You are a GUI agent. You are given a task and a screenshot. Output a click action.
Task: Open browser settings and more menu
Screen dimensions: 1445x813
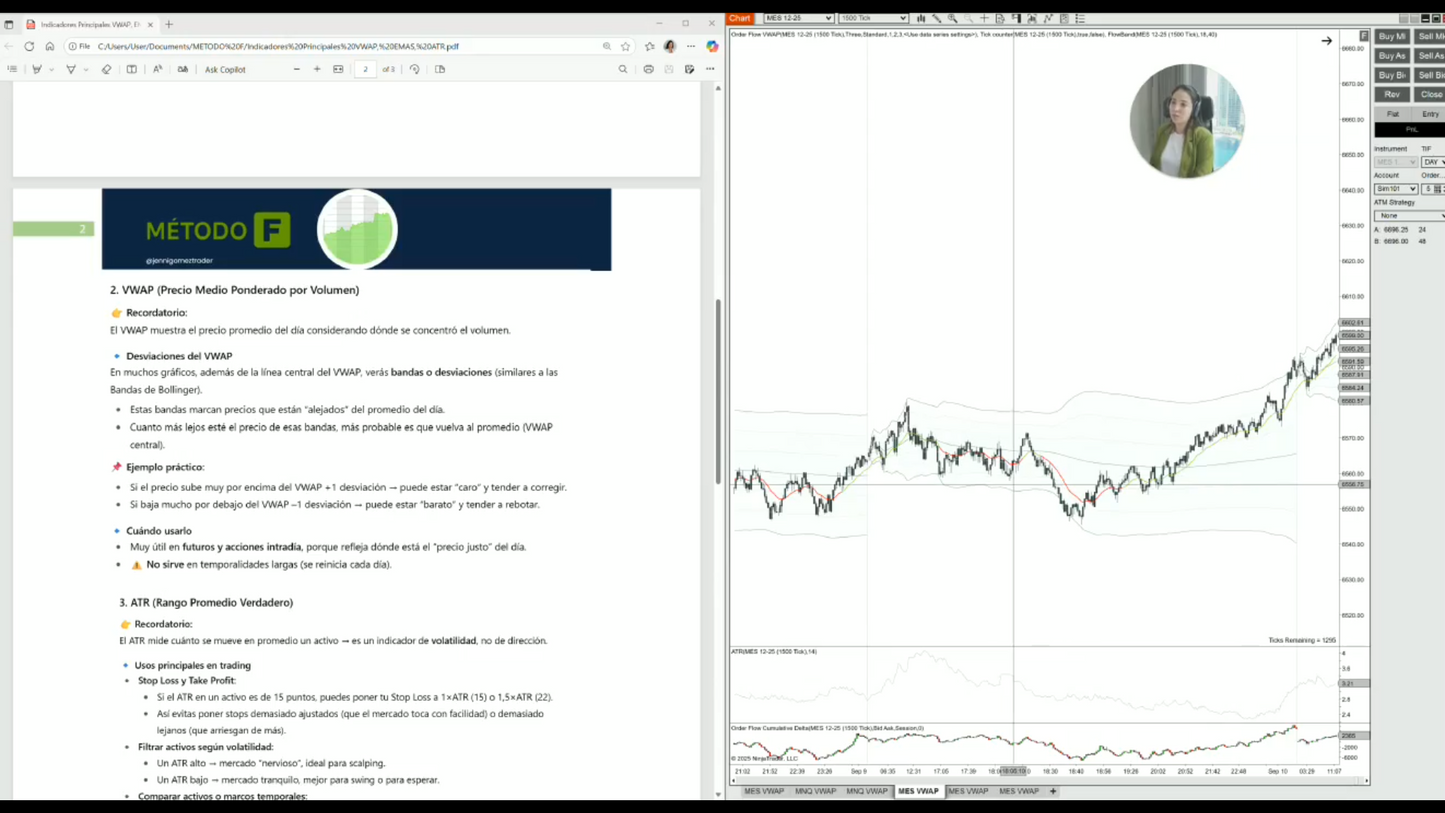click(690, 46)
